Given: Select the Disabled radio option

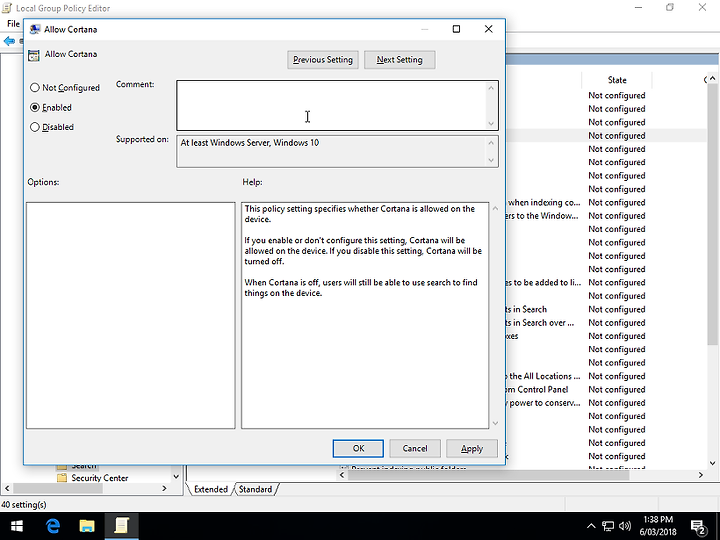Looking at the screenshot, I should click(52, 127).
